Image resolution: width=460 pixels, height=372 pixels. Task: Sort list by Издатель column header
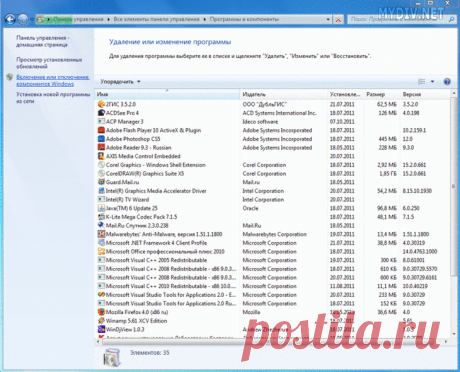(x=284, y=94)
